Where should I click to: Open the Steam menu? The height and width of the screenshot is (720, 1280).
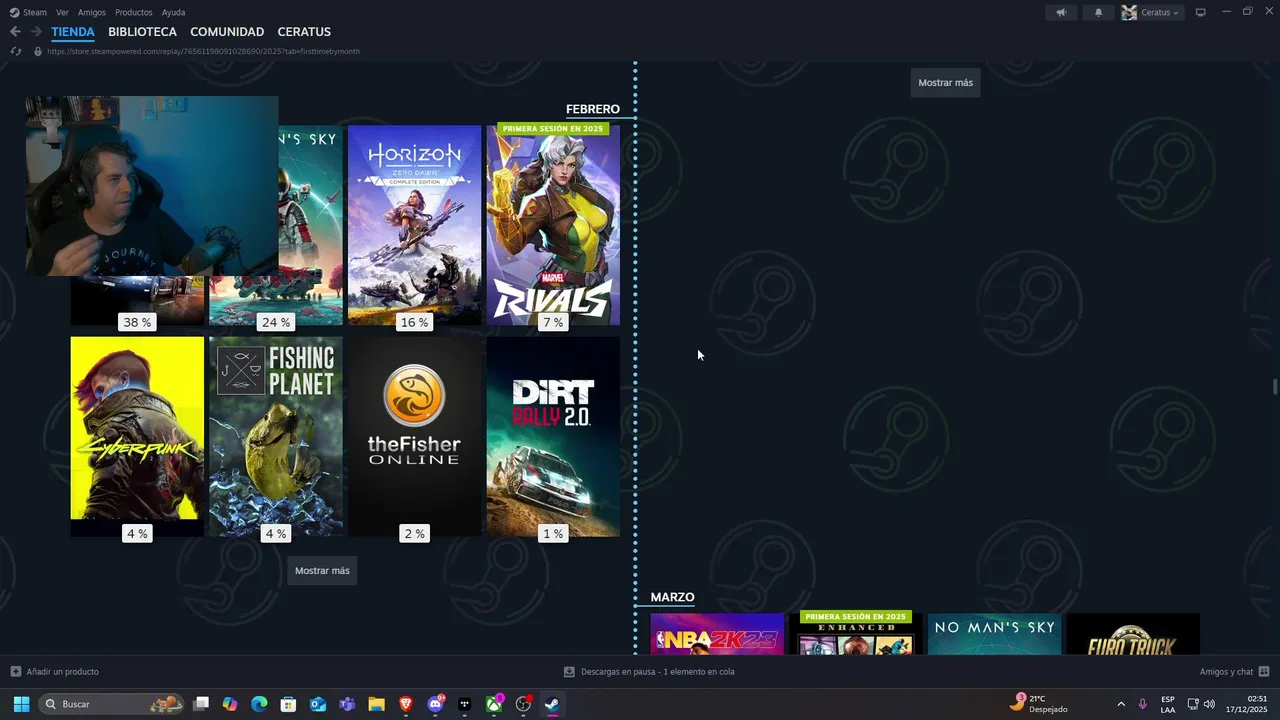tap(35, 12)
